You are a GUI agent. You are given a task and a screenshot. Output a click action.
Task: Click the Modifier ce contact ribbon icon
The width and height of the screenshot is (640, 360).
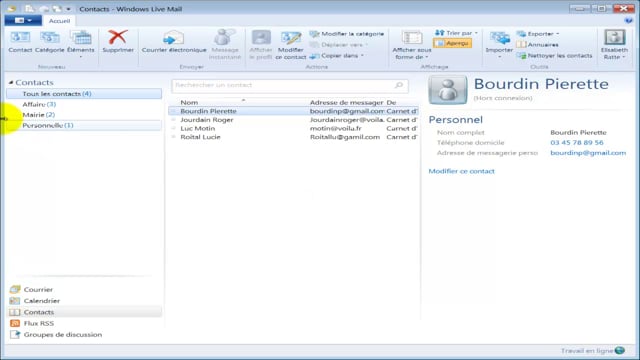click(291, 44)
